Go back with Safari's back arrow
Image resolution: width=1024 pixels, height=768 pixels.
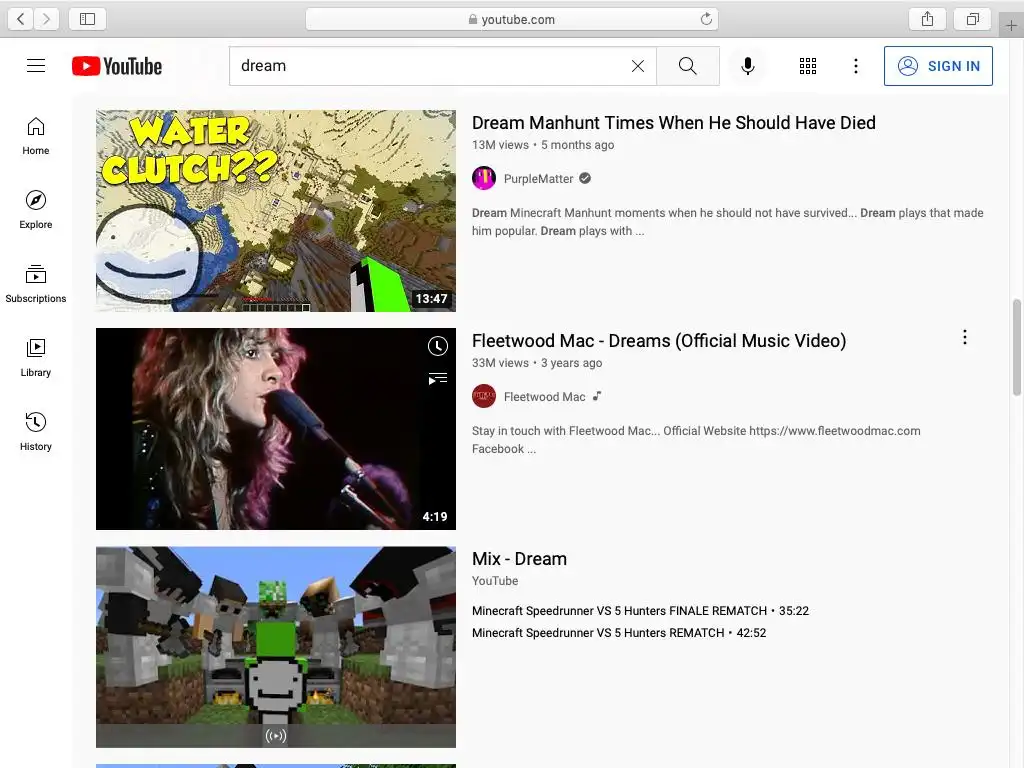[x=21, y=19]
